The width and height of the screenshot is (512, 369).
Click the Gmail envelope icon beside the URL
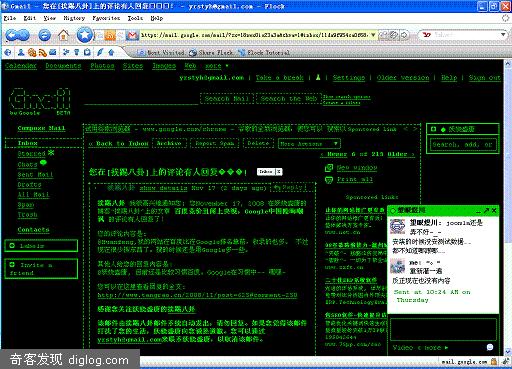[133, 35]
